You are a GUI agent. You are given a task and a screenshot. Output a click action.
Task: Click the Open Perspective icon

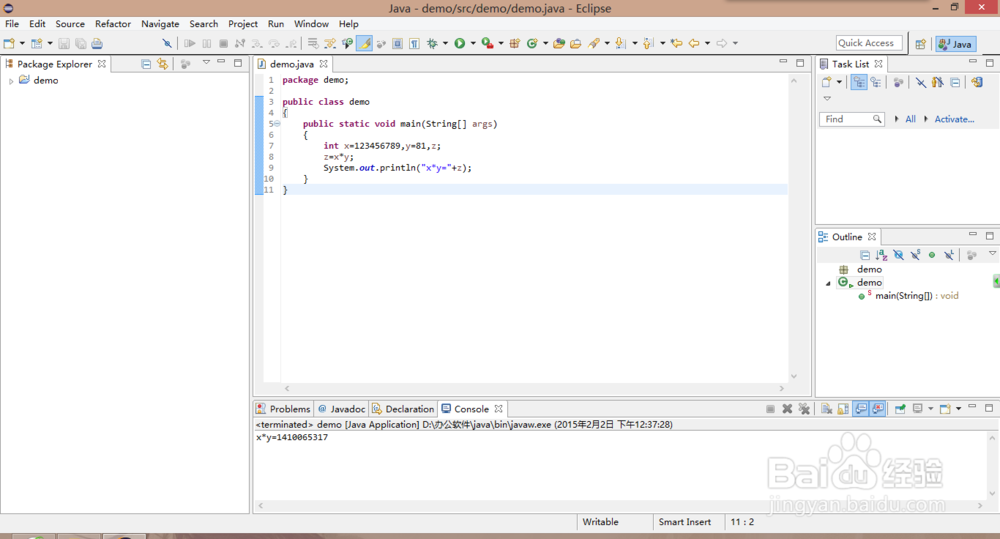click(x=920, y=44)
